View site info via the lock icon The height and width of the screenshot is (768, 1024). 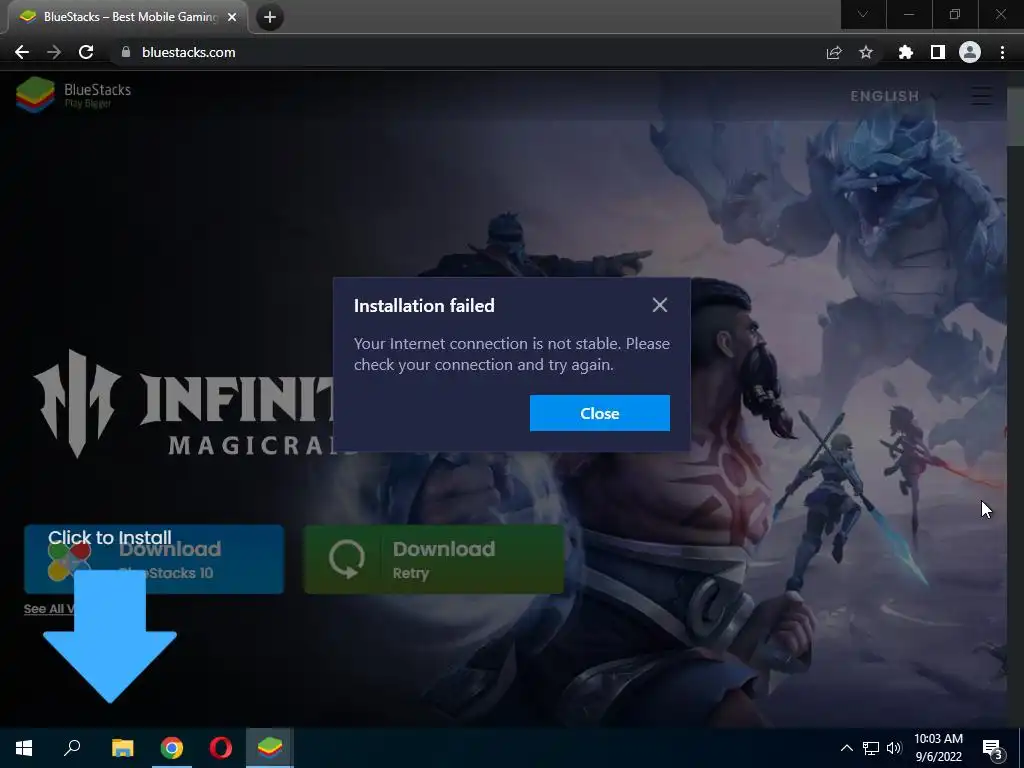(126, 52)
